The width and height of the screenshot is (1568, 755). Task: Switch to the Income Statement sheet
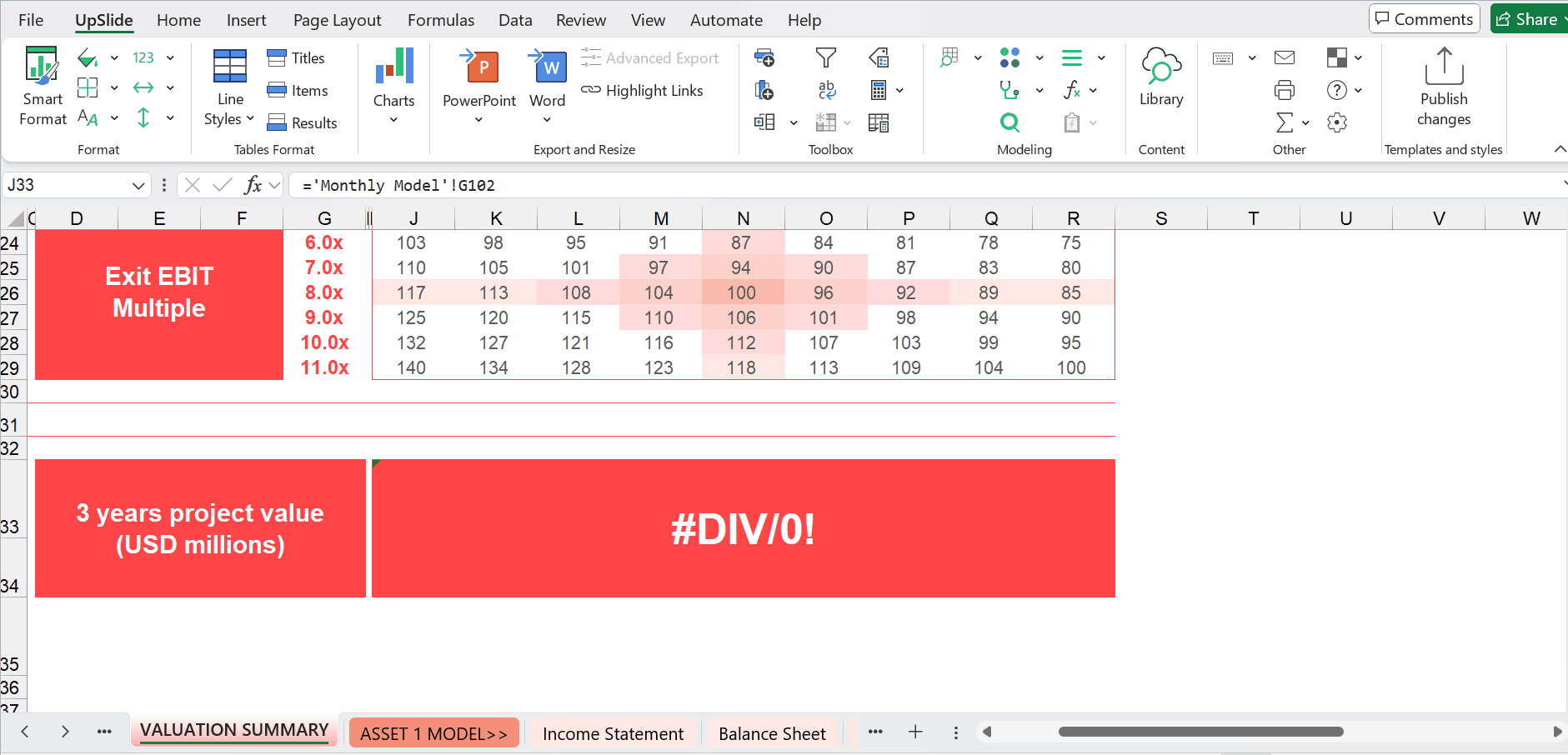coord(612,733)
